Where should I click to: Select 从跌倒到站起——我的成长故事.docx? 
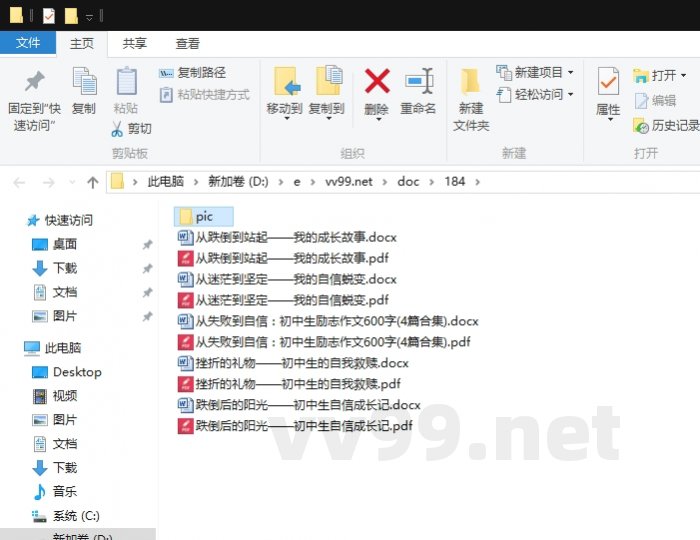pos(287,237)
